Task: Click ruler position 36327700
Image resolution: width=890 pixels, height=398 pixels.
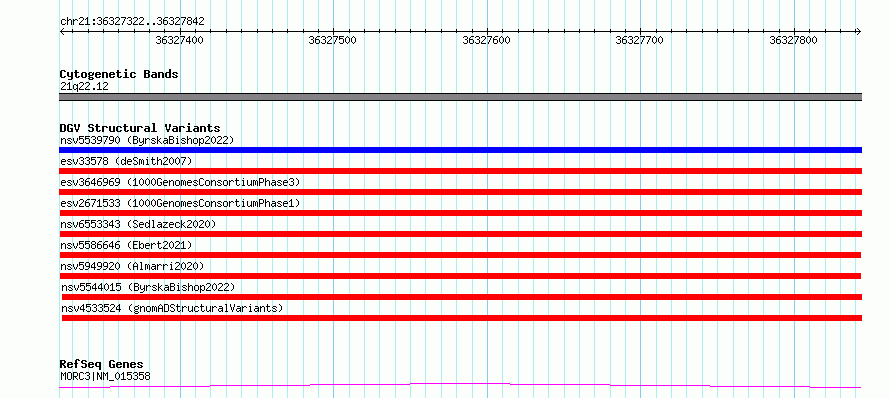Action: pos(640,40)
